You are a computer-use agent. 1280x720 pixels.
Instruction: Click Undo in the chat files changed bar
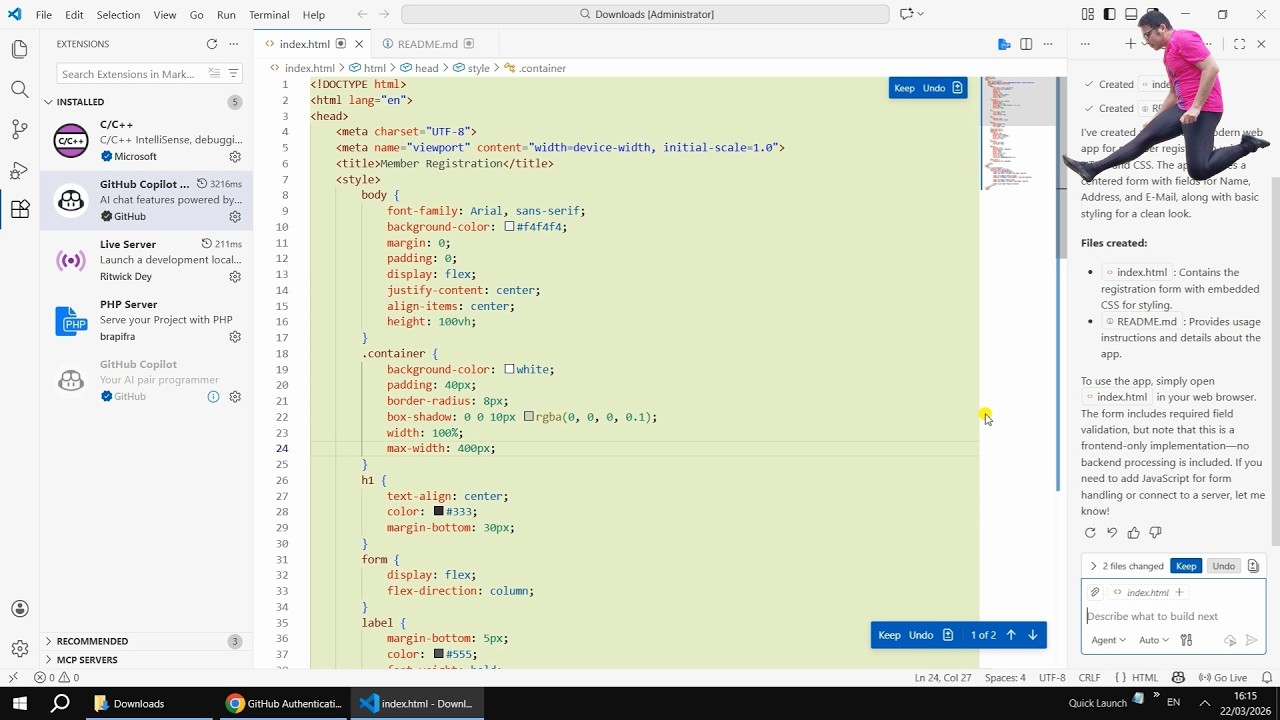pos(1224,566)
